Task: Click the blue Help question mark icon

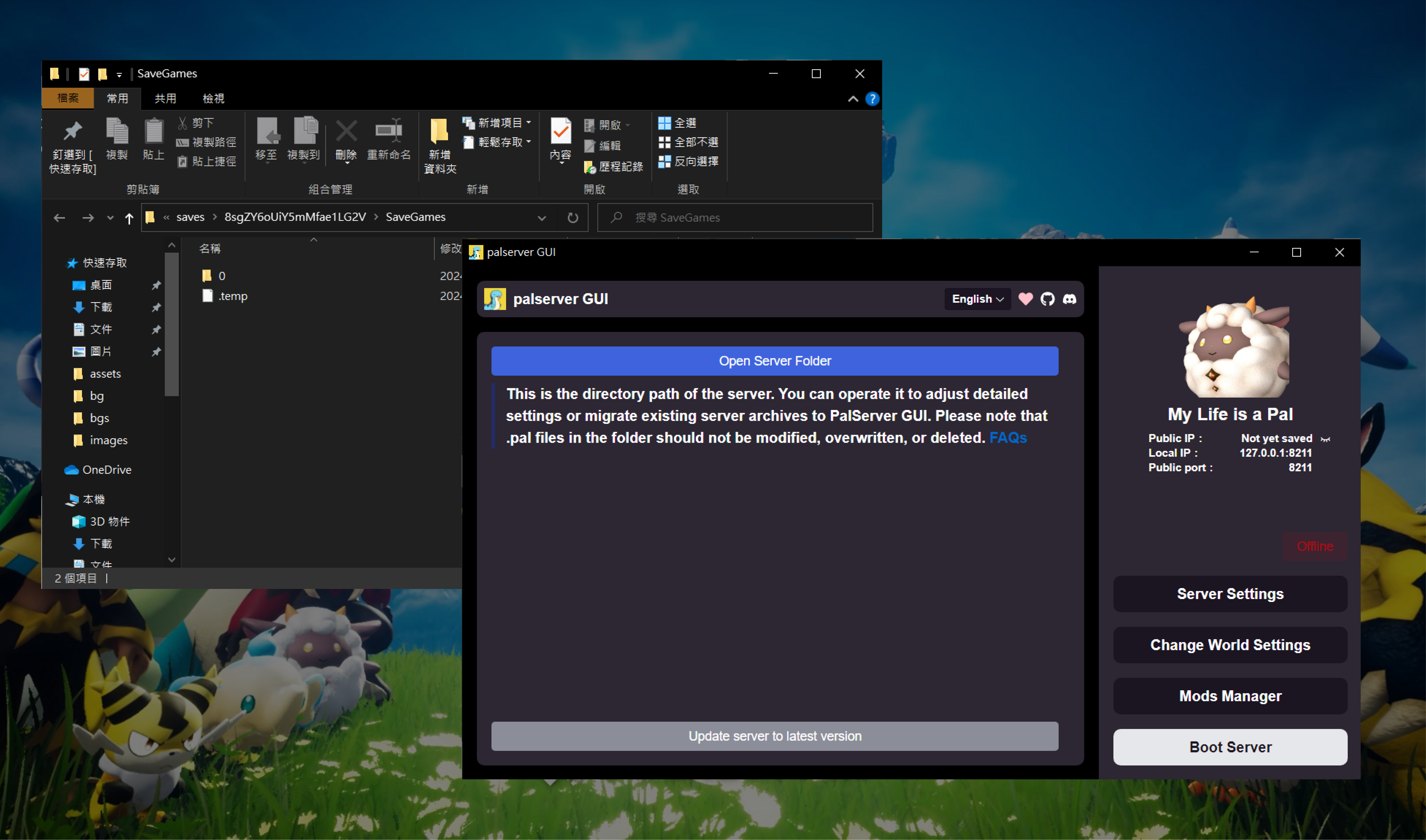Action: [x=873, y=99]
